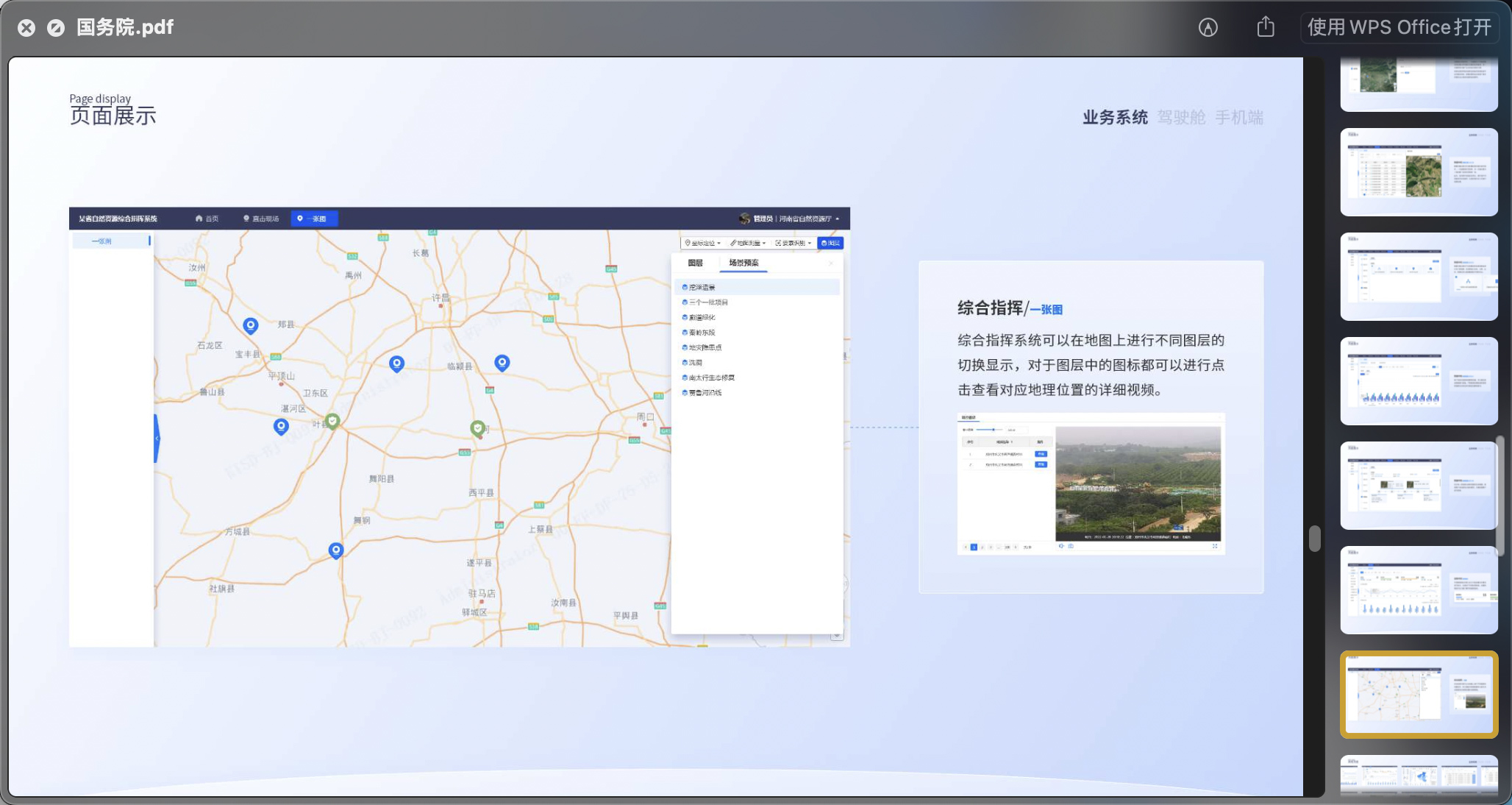Click blue map pin below 湛河区
The image size is (1512, 805).
[281, 427]
